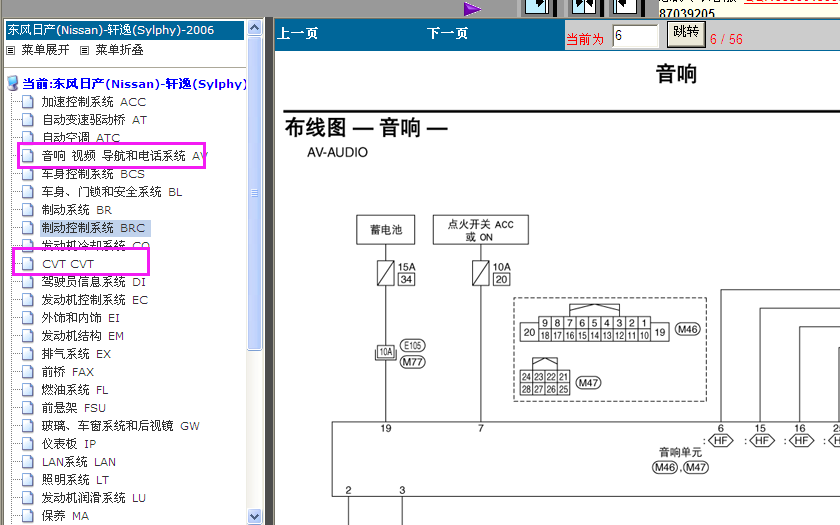Click the page icon next to CVT CVT
This screenshot has height=525, width=840.
pyautogui.click(x=28, y=264)
